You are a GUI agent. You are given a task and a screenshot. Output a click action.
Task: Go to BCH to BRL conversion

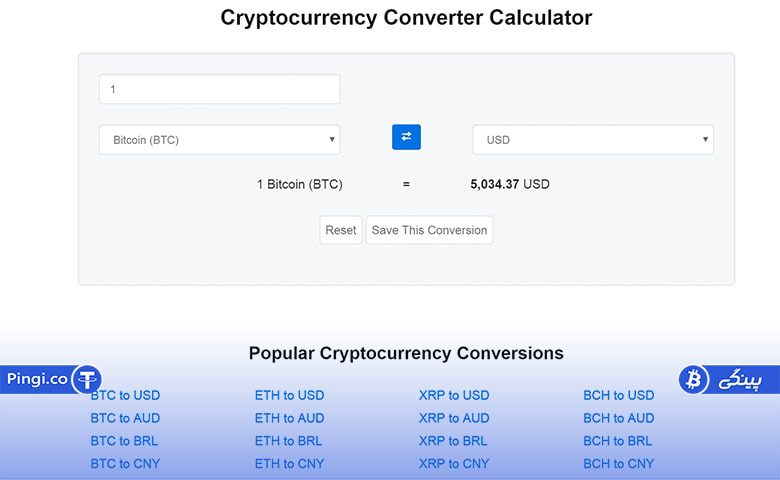coord(617,441)
